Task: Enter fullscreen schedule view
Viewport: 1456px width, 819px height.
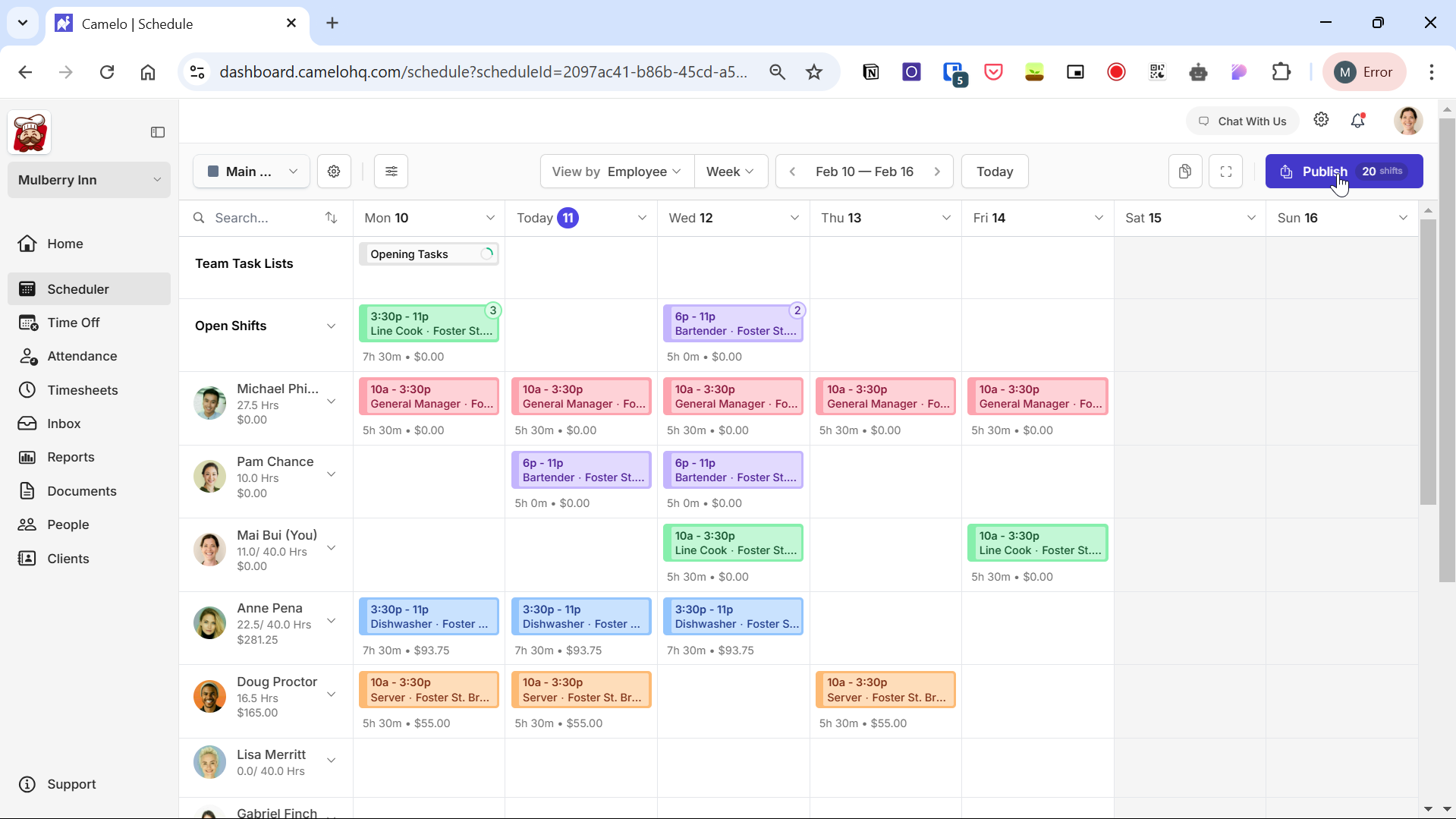Action: coord(1226,172)
